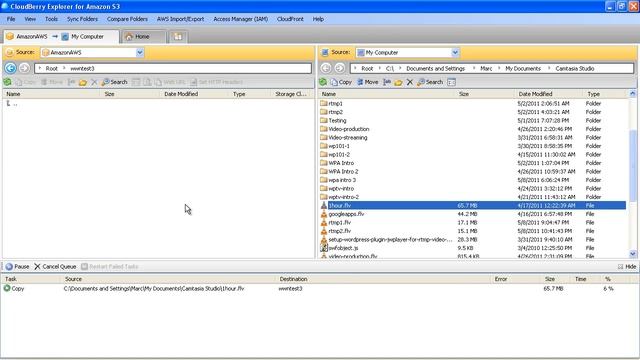
Task: Click delete X icon in AmazonAWS pane toolbar
Action: [x=94, y=82]
